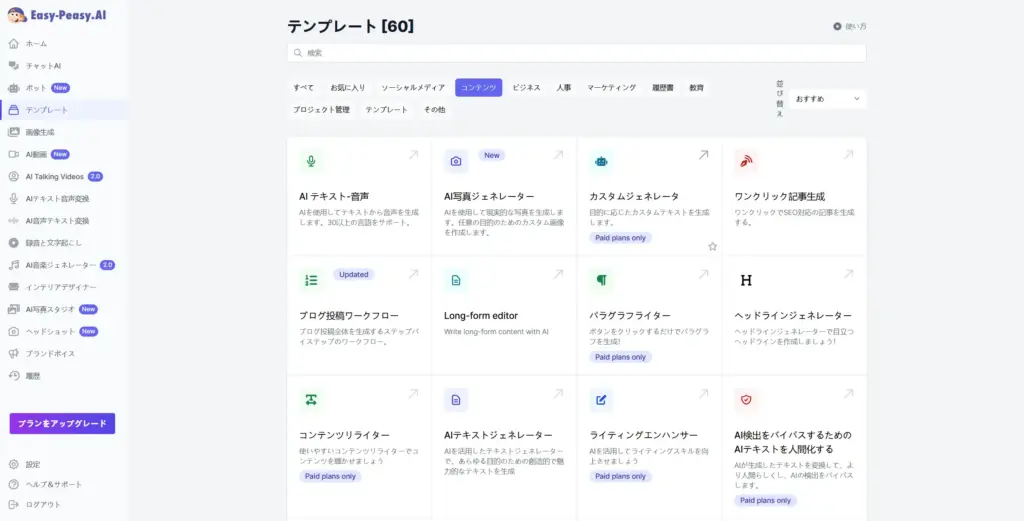Toggle favorite star on カスタムジェネレータ card
The width and height of the screenshot is (1024, 521).
[712, 246]
